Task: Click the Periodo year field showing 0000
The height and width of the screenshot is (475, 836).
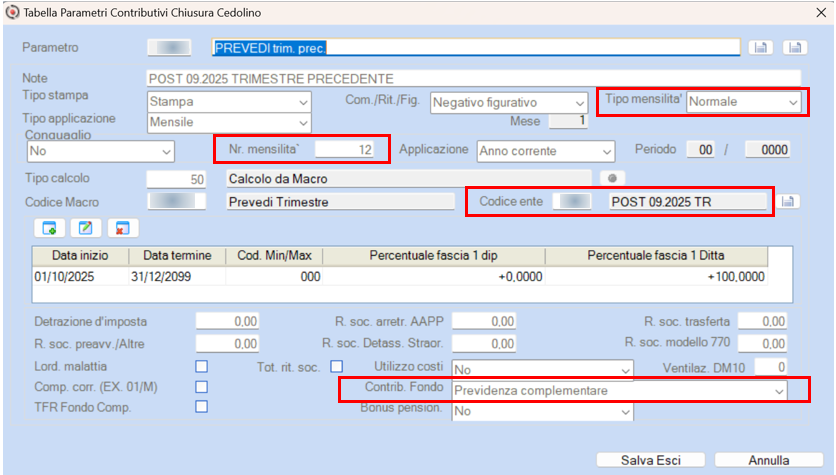Action: (767, 149)
